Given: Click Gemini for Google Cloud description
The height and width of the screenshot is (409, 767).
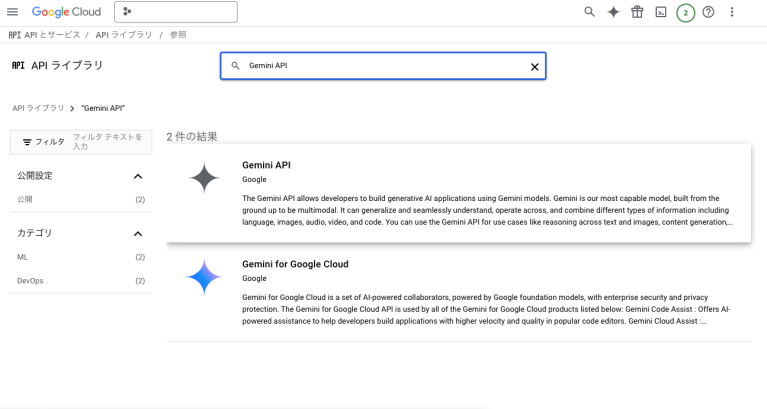Looking at the screenshot, I should click(486, 309).
